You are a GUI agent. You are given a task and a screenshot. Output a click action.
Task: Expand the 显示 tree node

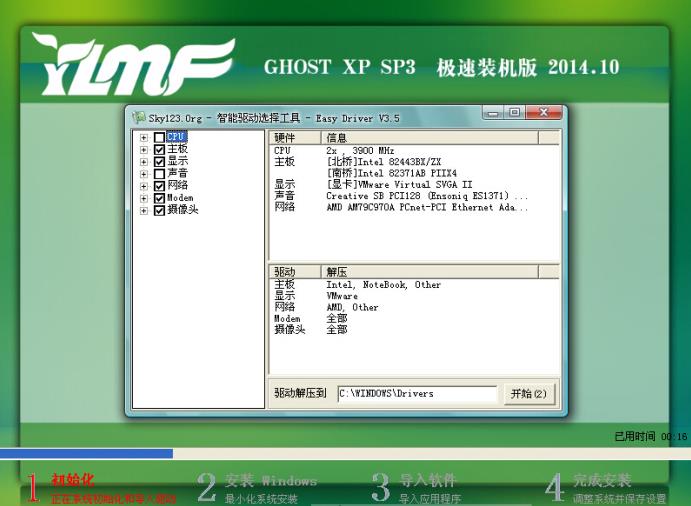click(x=144, y=162)
